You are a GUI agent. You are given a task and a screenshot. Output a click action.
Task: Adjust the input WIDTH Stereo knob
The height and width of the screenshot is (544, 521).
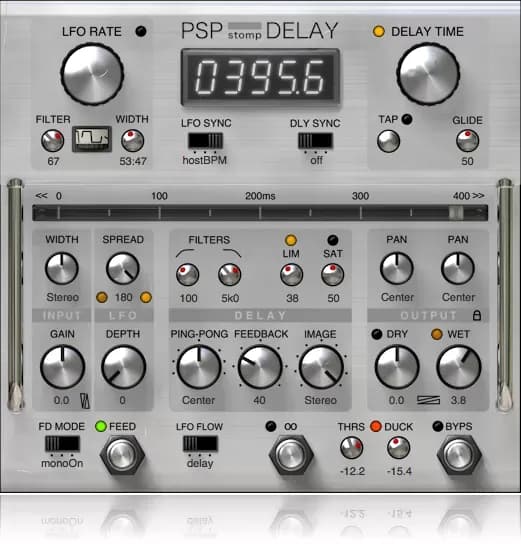[x=62, y=269]
